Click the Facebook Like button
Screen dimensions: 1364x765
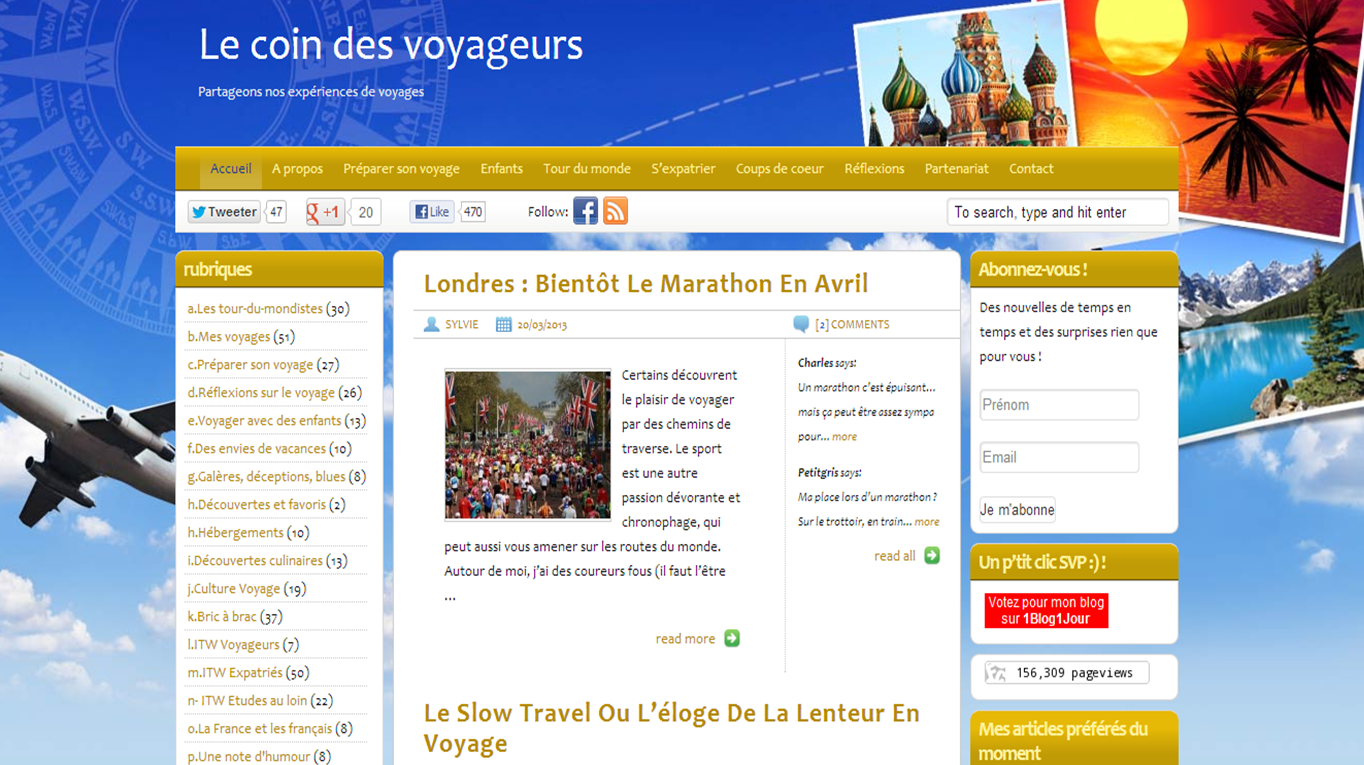click(x=432, y=212)
